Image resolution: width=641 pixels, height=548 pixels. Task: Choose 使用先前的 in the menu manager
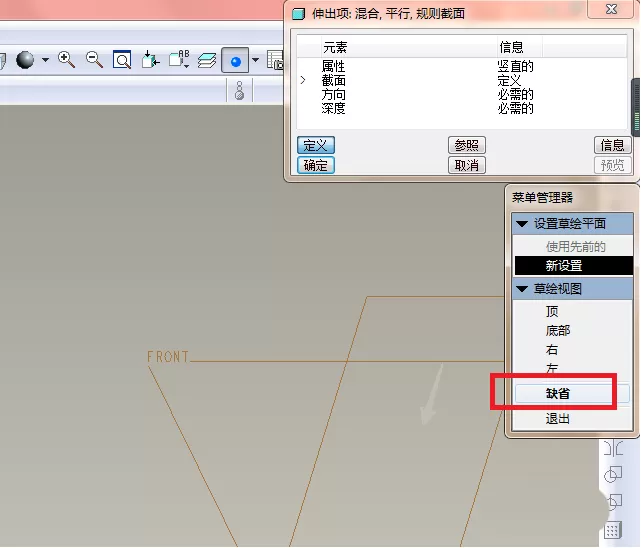pos(575,246)
